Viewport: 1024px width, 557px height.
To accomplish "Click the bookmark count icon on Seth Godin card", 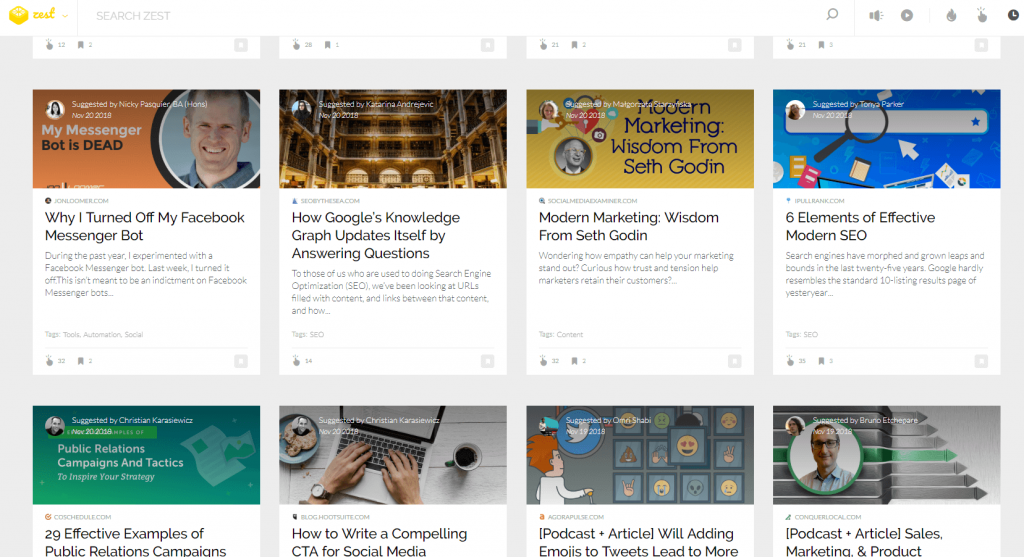I will point(575,360).
